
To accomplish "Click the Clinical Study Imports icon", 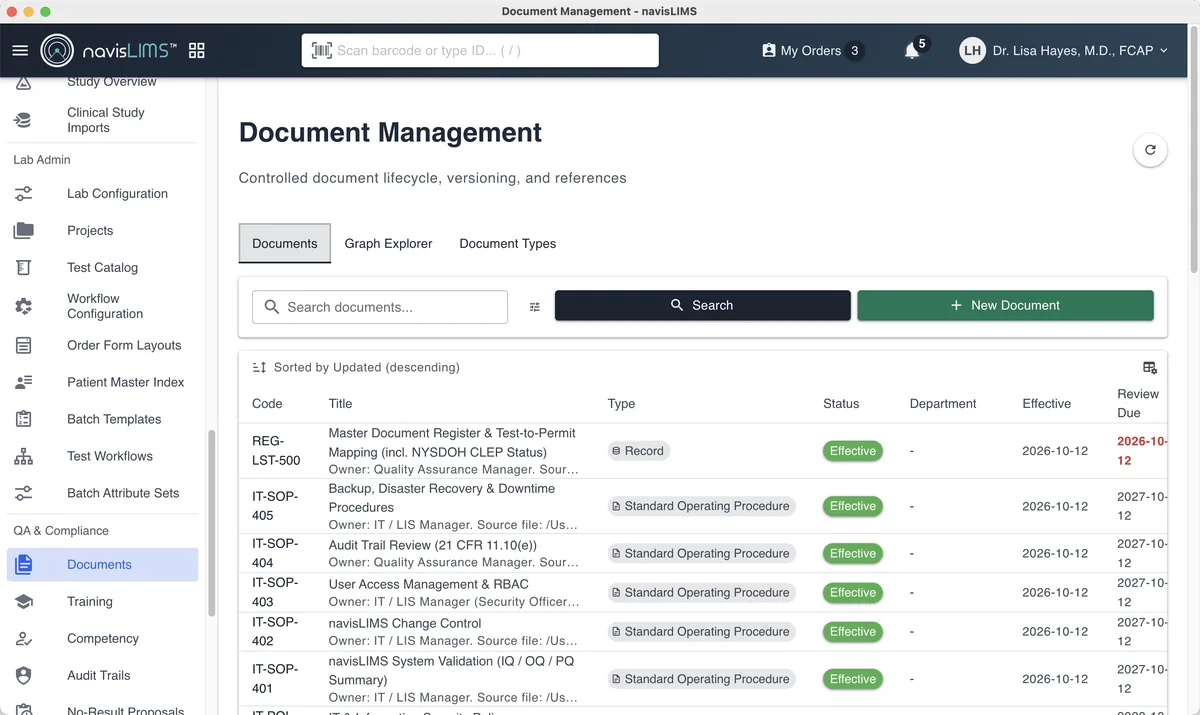I will click(x=23, y=120).
